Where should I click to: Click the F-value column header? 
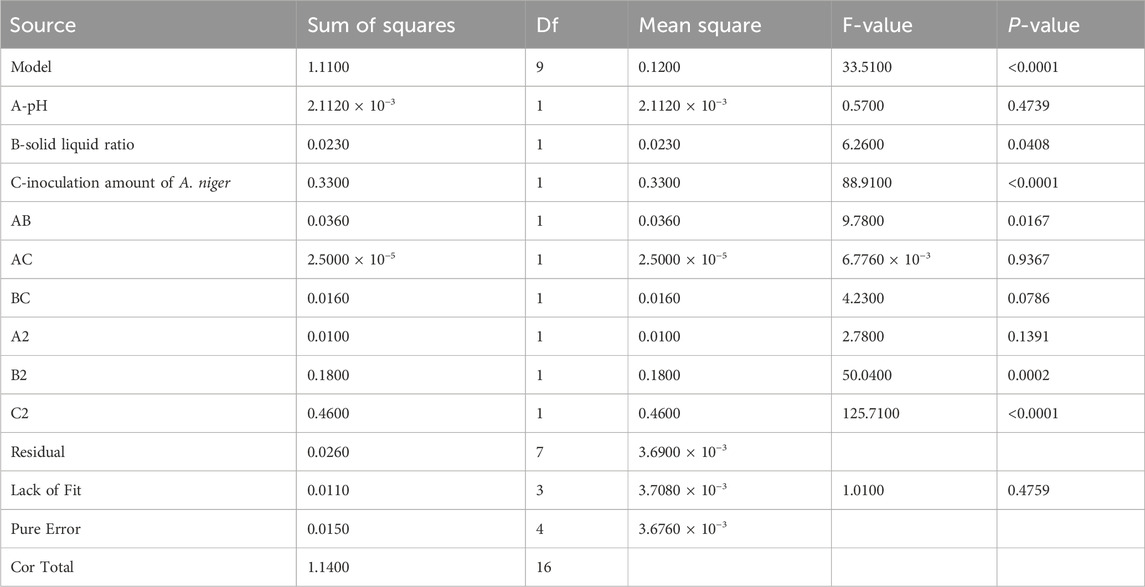(877, 25)
